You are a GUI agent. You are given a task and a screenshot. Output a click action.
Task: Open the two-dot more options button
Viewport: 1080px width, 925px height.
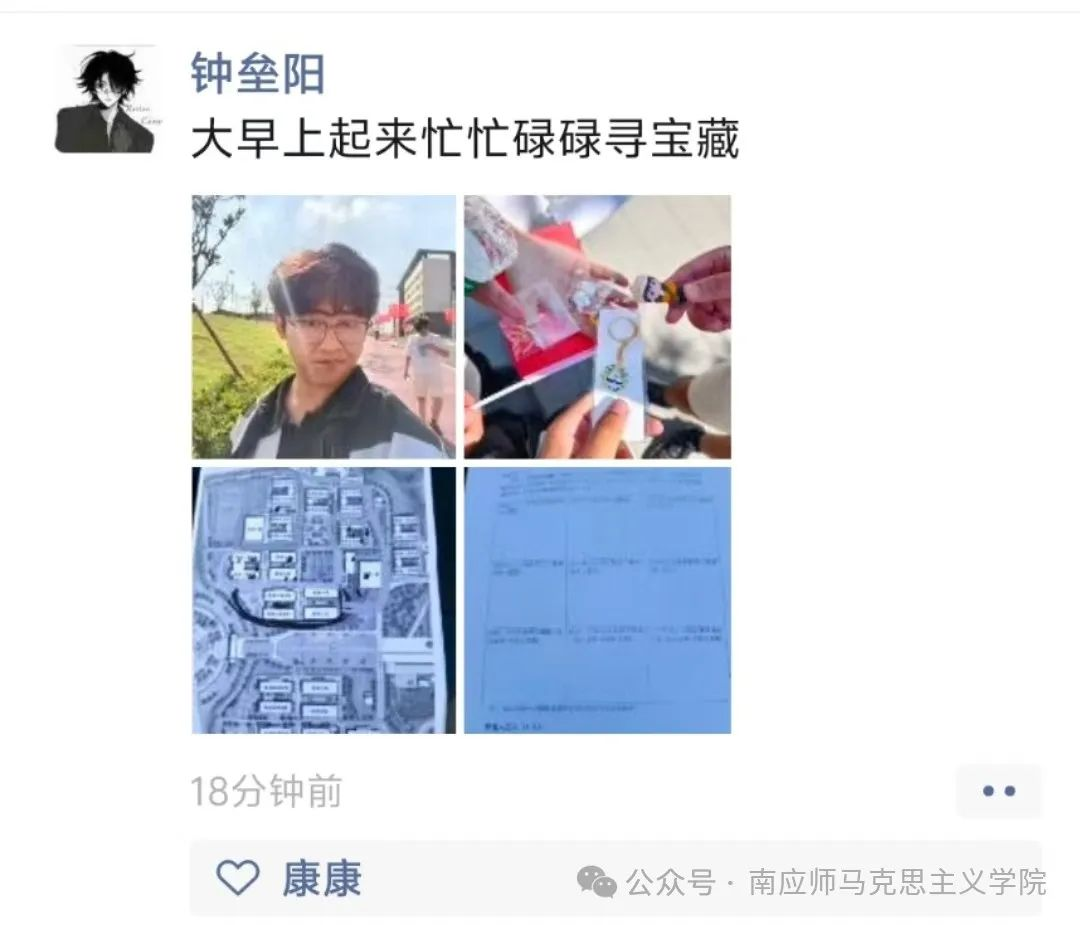point(999,791)
